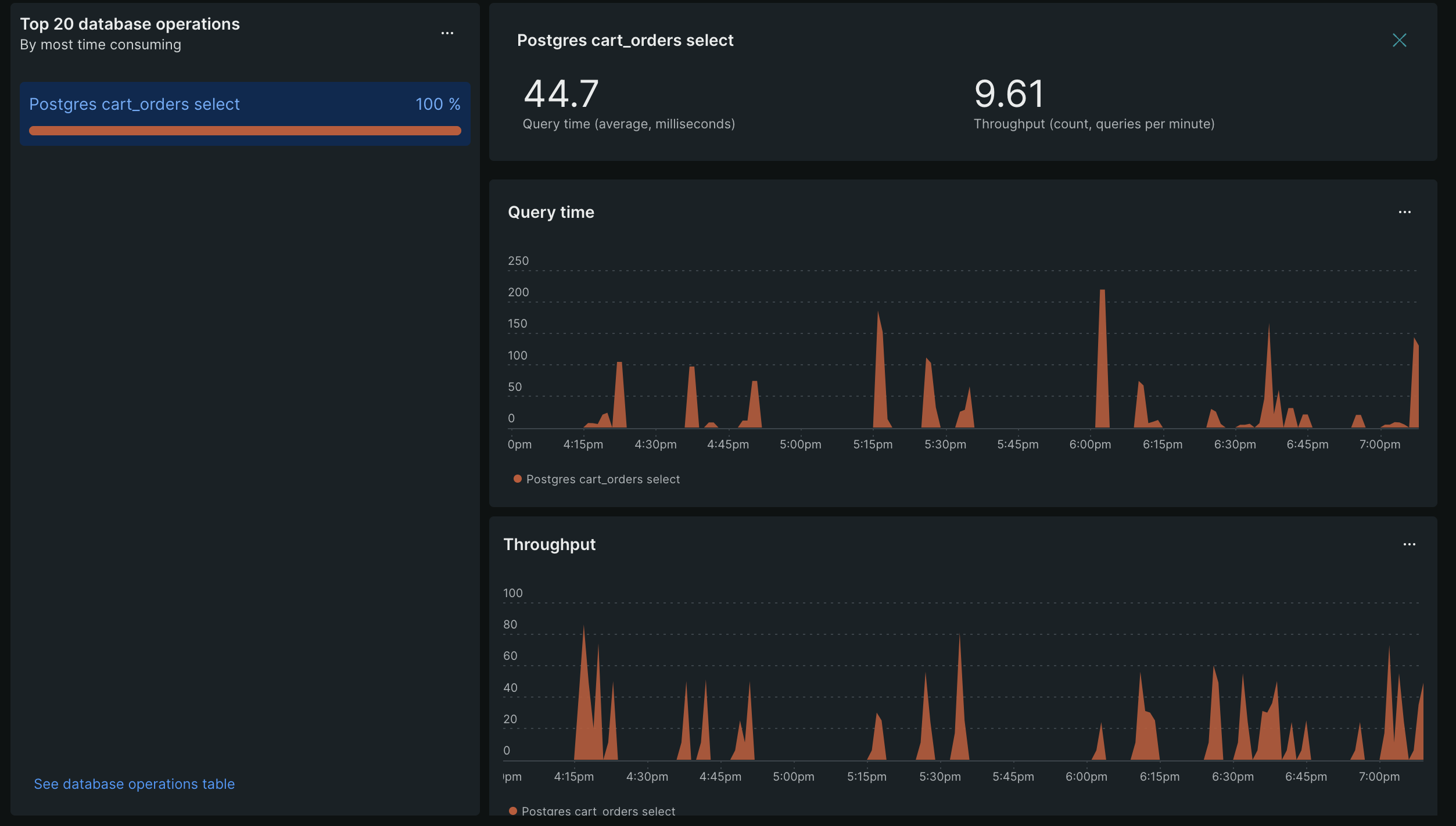Click the Throughput chart title

[549, 544]
